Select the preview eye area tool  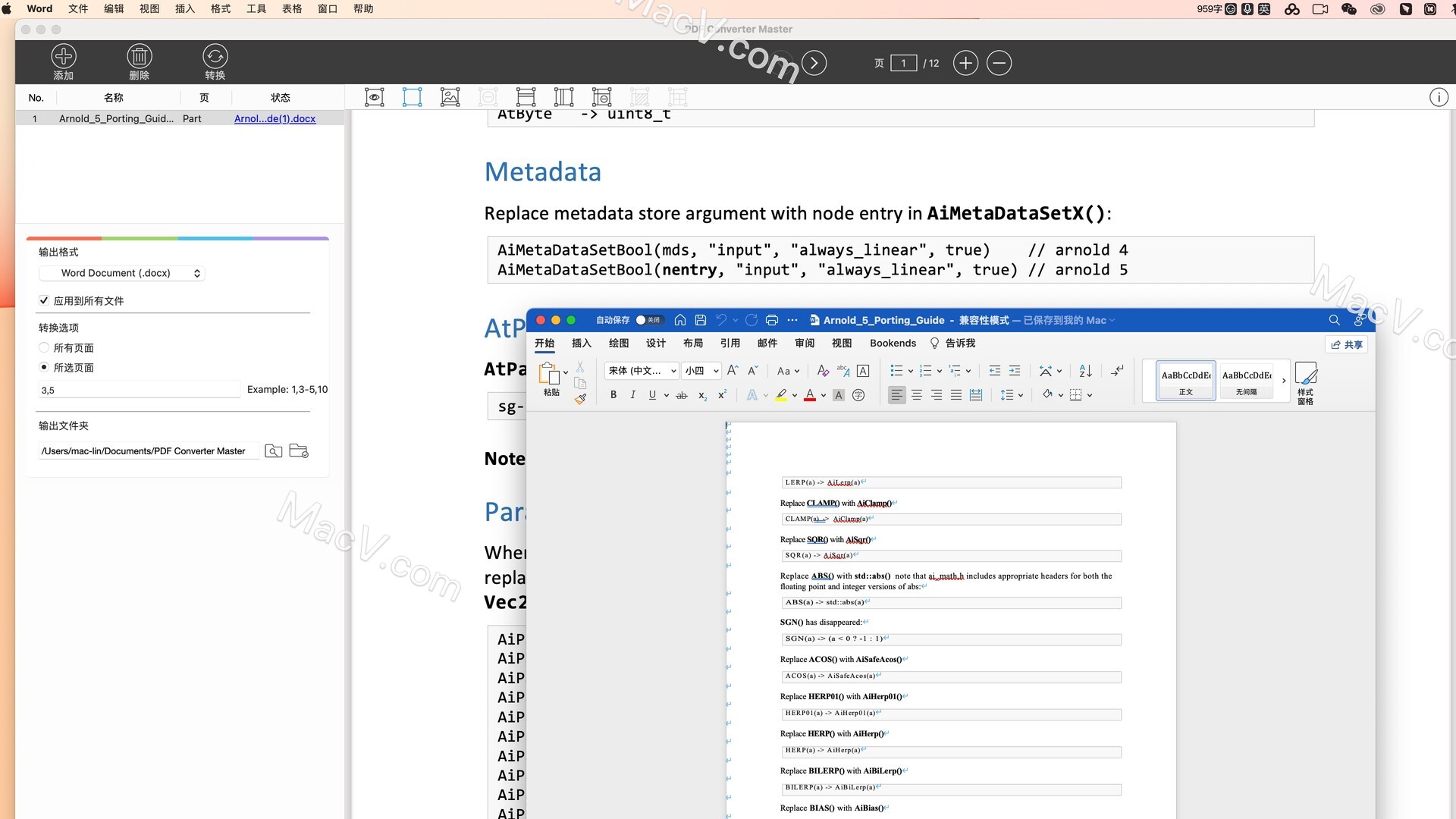[375, 97]
